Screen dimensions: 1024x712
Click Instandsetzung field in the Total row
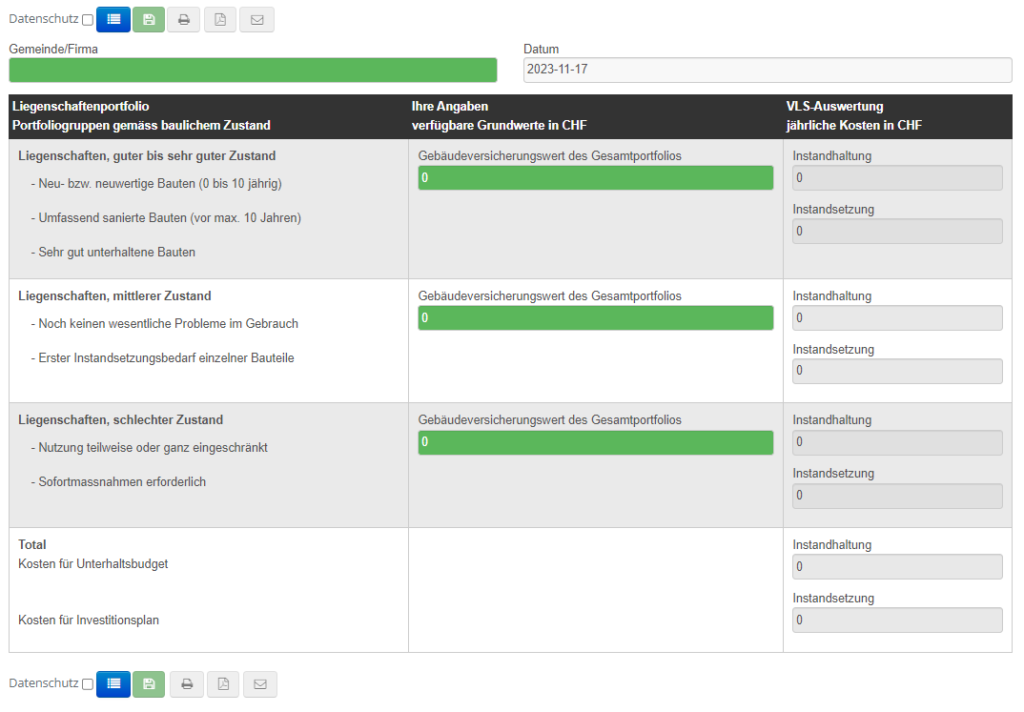click(x=897, y=620)
